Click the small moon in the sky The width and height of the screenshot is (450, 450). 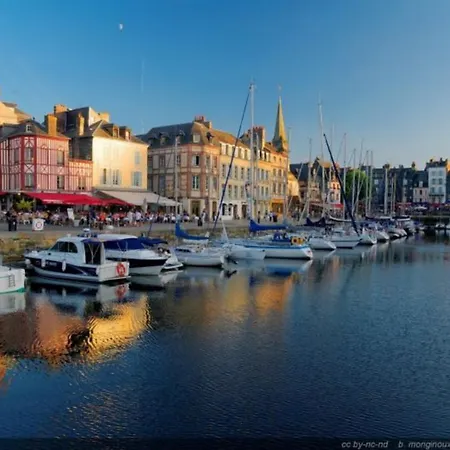point(121,26)
